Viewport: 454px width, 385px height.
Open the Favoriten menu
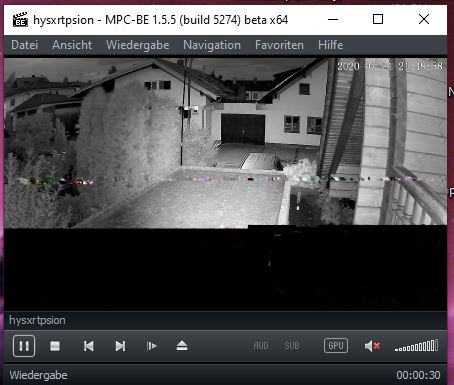tap(279, 45)
